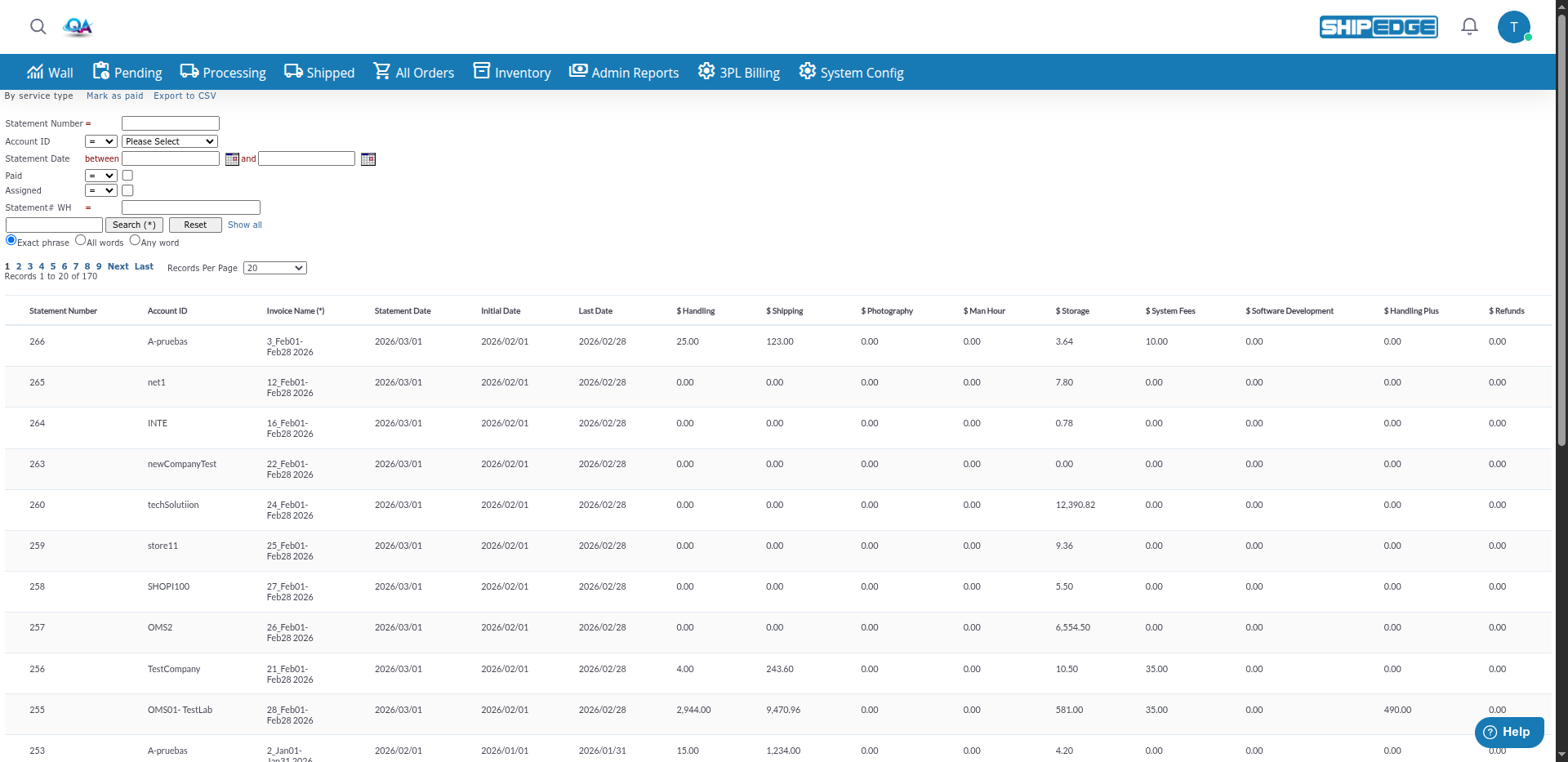1568x762 pixels.
Task: Switch to the By service type view
Action: click(38, 96)
